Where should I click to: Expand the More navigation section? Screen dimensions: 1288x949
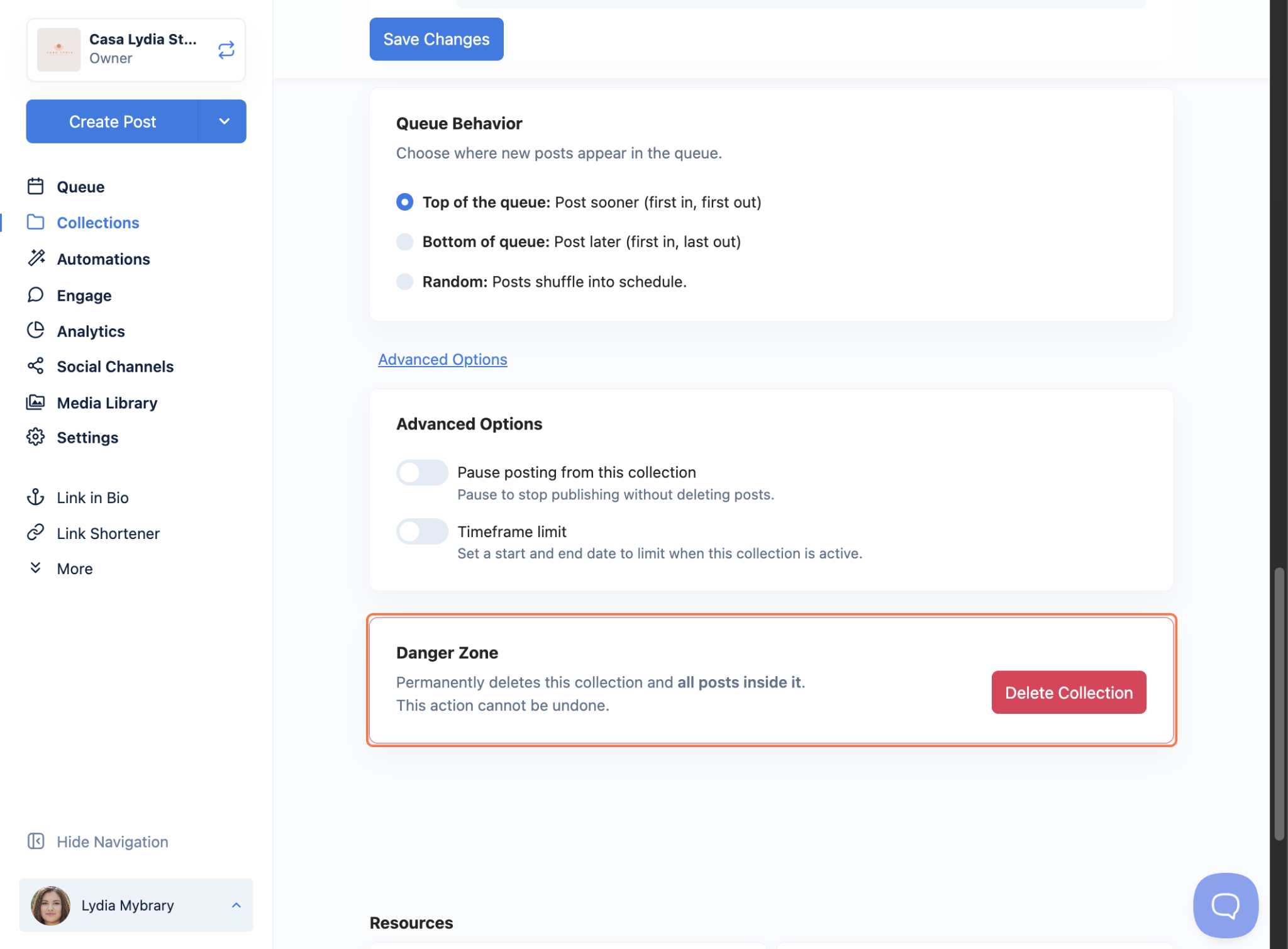click(74, 569)
